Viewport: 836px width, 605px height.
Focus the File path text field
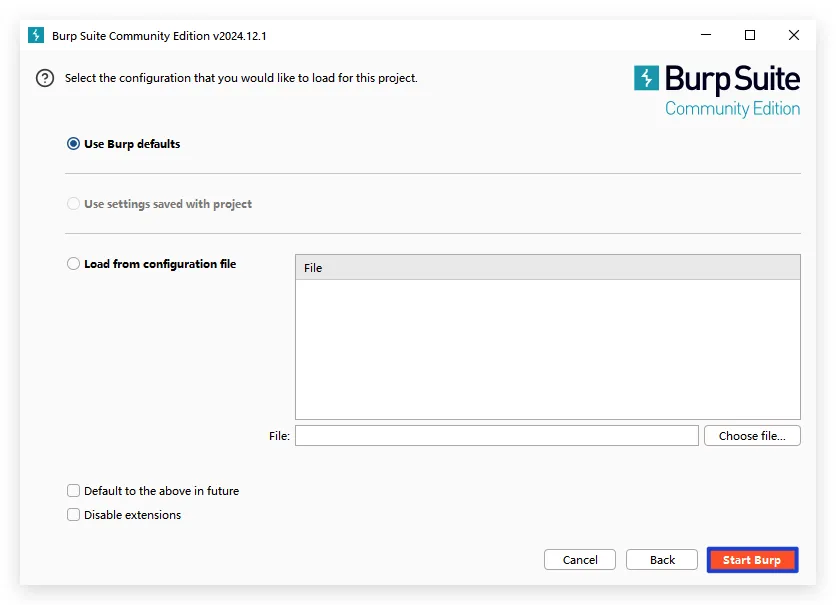click(496, 436)
